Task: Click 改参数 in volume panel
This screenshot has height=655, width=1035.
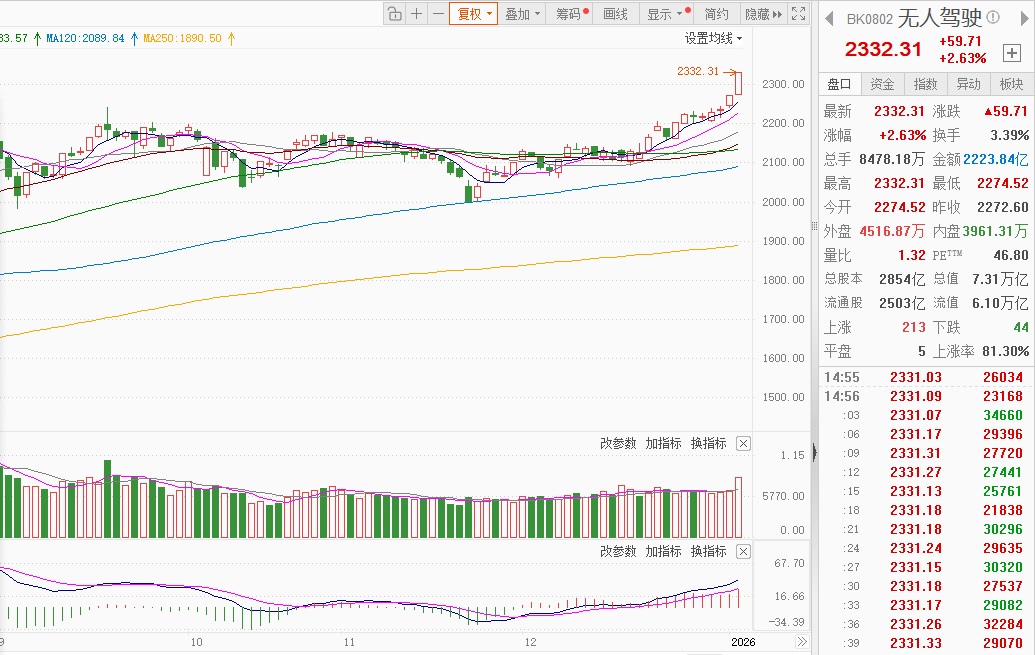Action: click(618, 443)
